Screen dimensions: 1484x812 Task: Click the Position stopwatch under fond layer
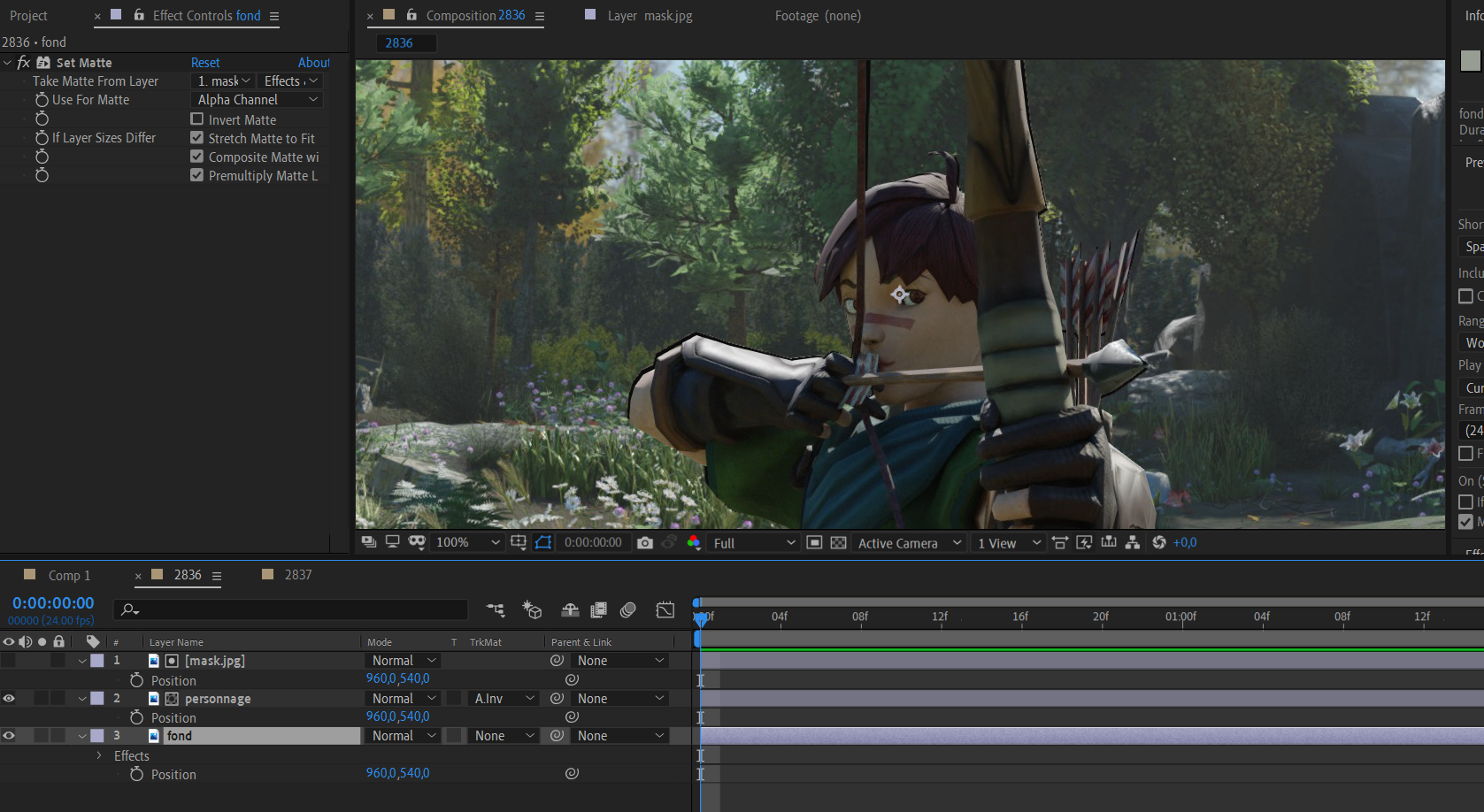(x=136, y=774)
